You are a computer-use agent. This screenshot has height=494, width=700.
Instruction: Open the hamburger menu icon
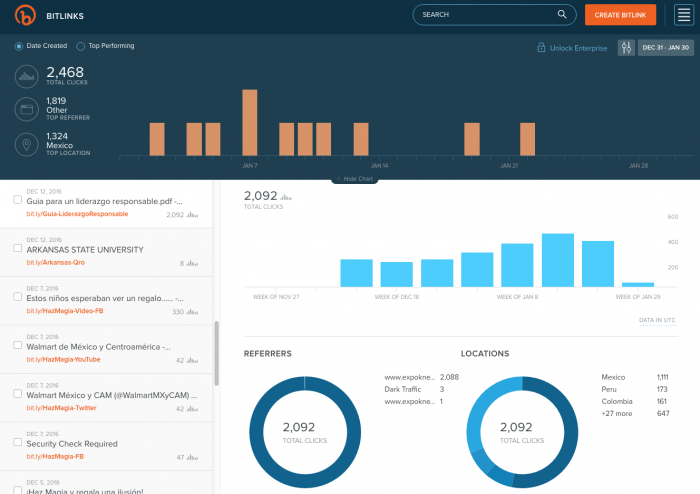(x=683, y=15)
